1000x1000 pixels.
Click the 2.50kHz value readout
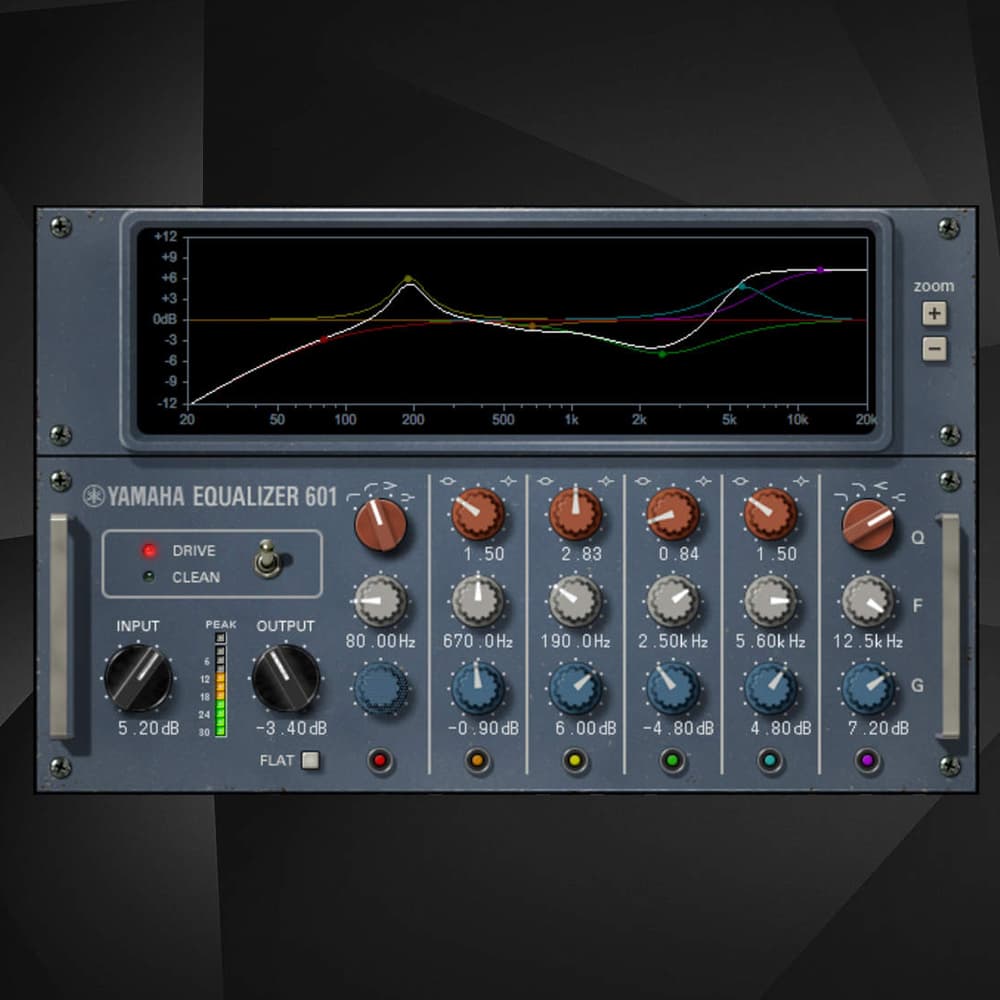(673, 641)
